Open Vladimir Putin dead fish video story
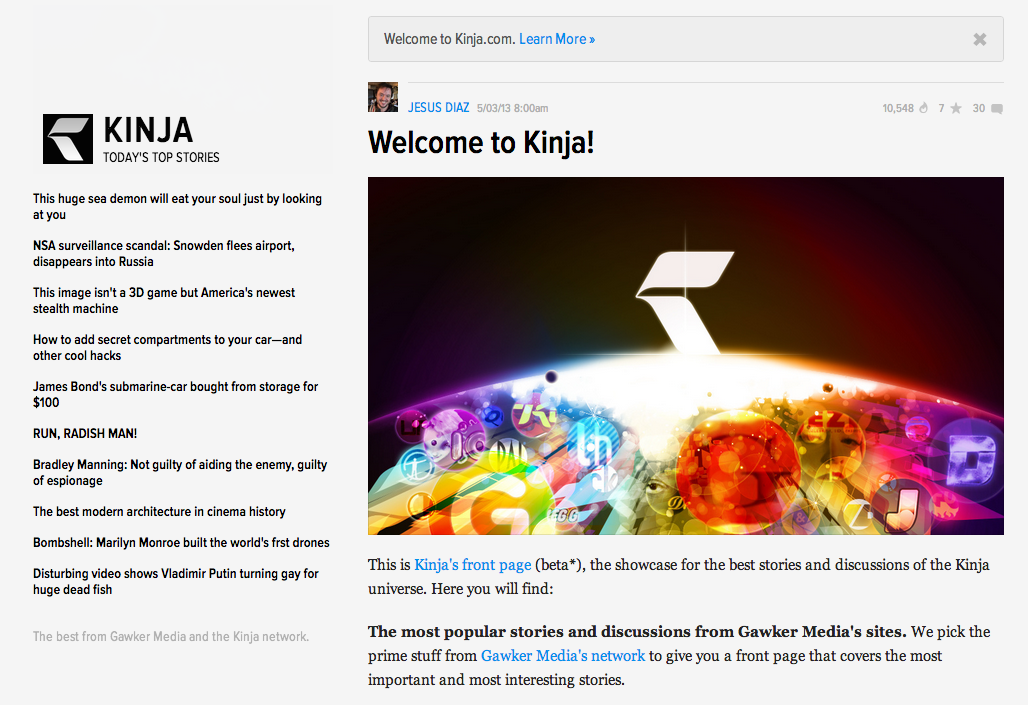1028x705 pixels. (176, 582)
